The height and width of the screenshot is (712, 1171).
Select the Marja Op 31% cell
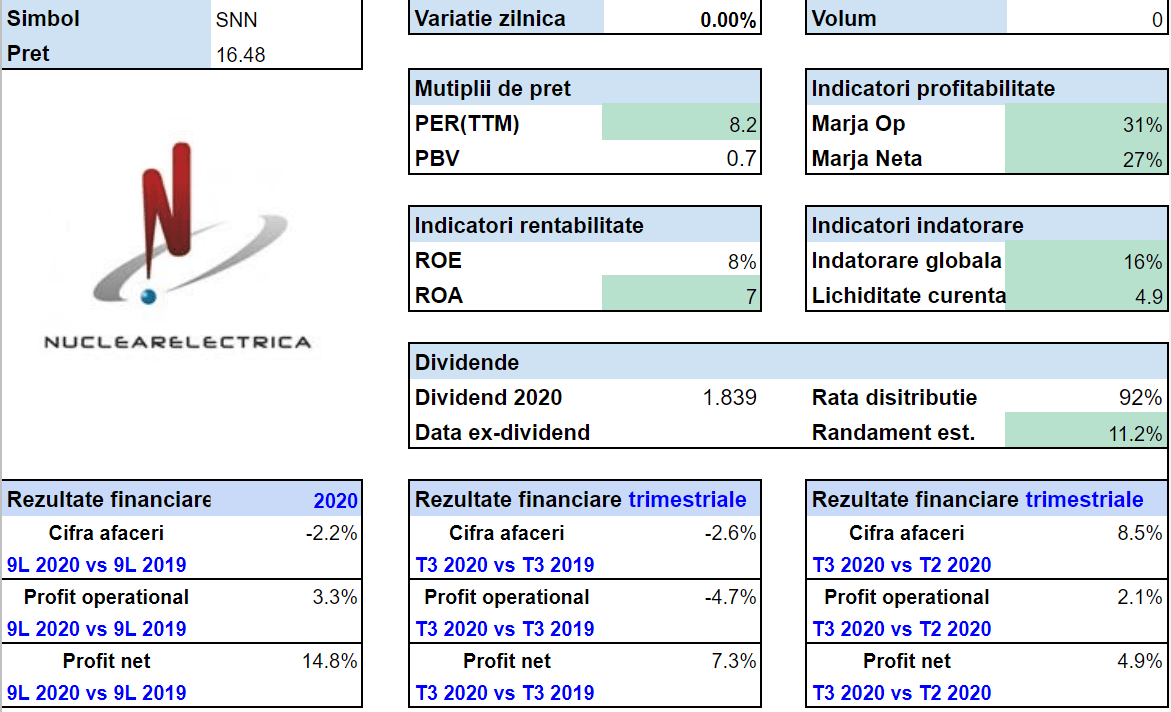(1085, 124)
